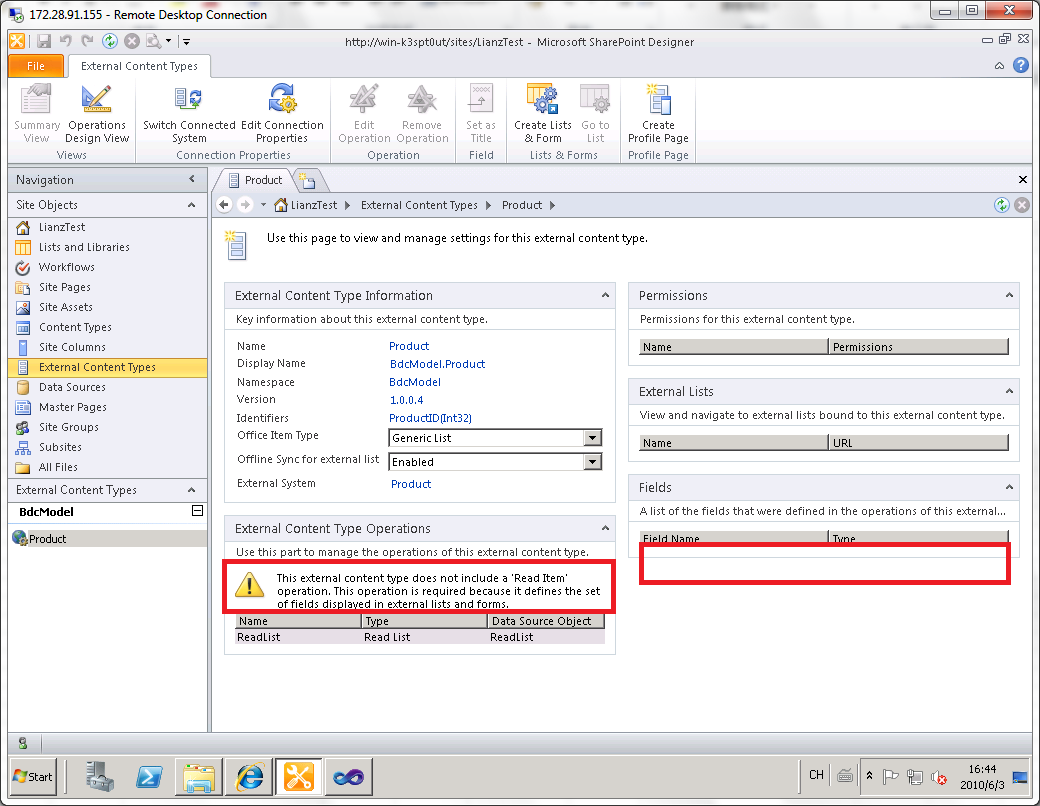The image size is (1040, 806).
Task: Click Redo in quick access toolbar
Action: click(87, 41)
